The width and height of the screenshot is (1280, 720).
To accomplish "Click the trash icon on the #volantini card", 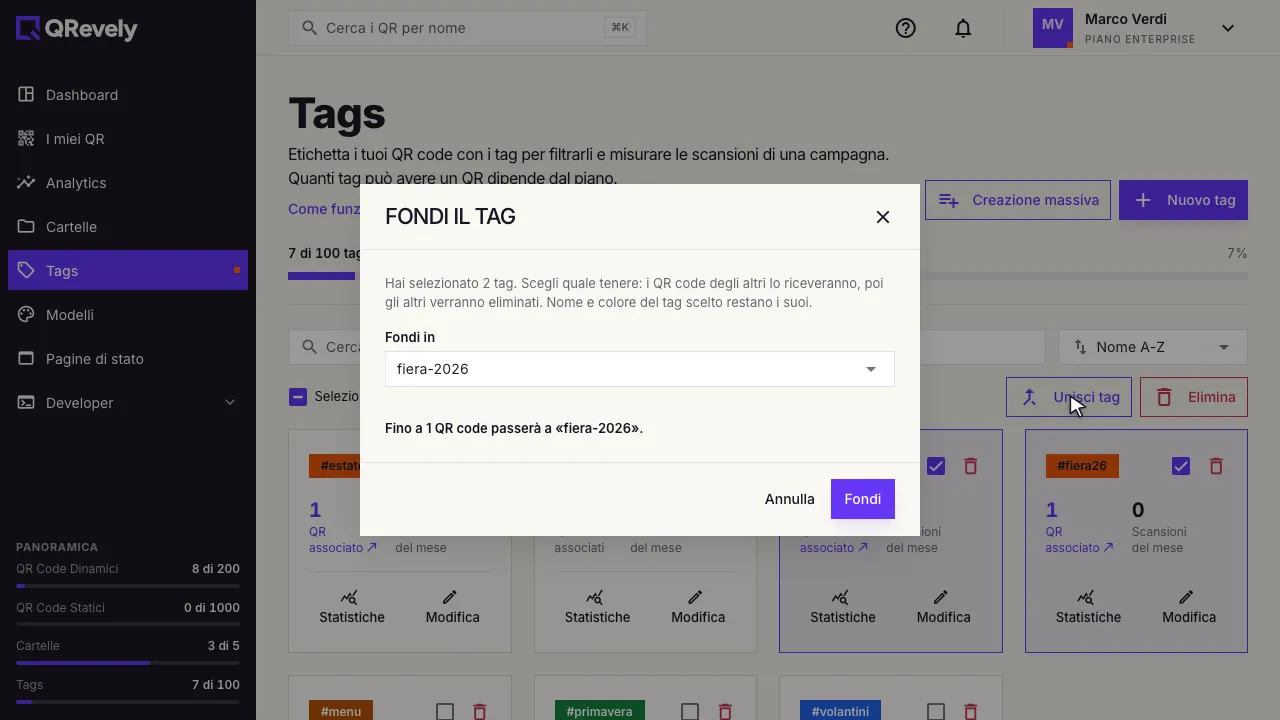I will click(971, 712).
